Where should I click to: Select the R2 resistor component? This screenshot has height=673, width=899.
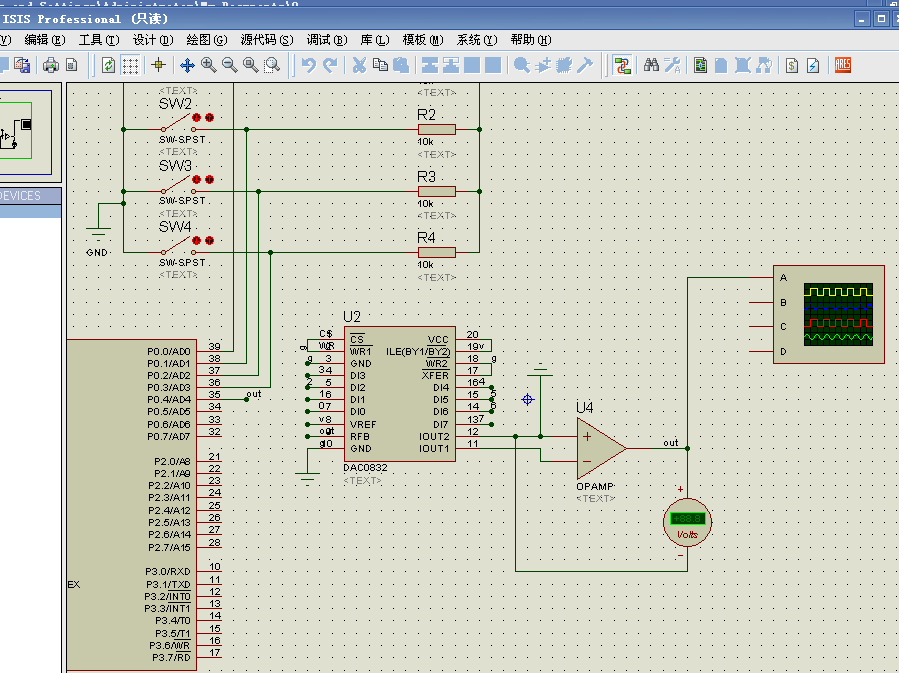437,130
